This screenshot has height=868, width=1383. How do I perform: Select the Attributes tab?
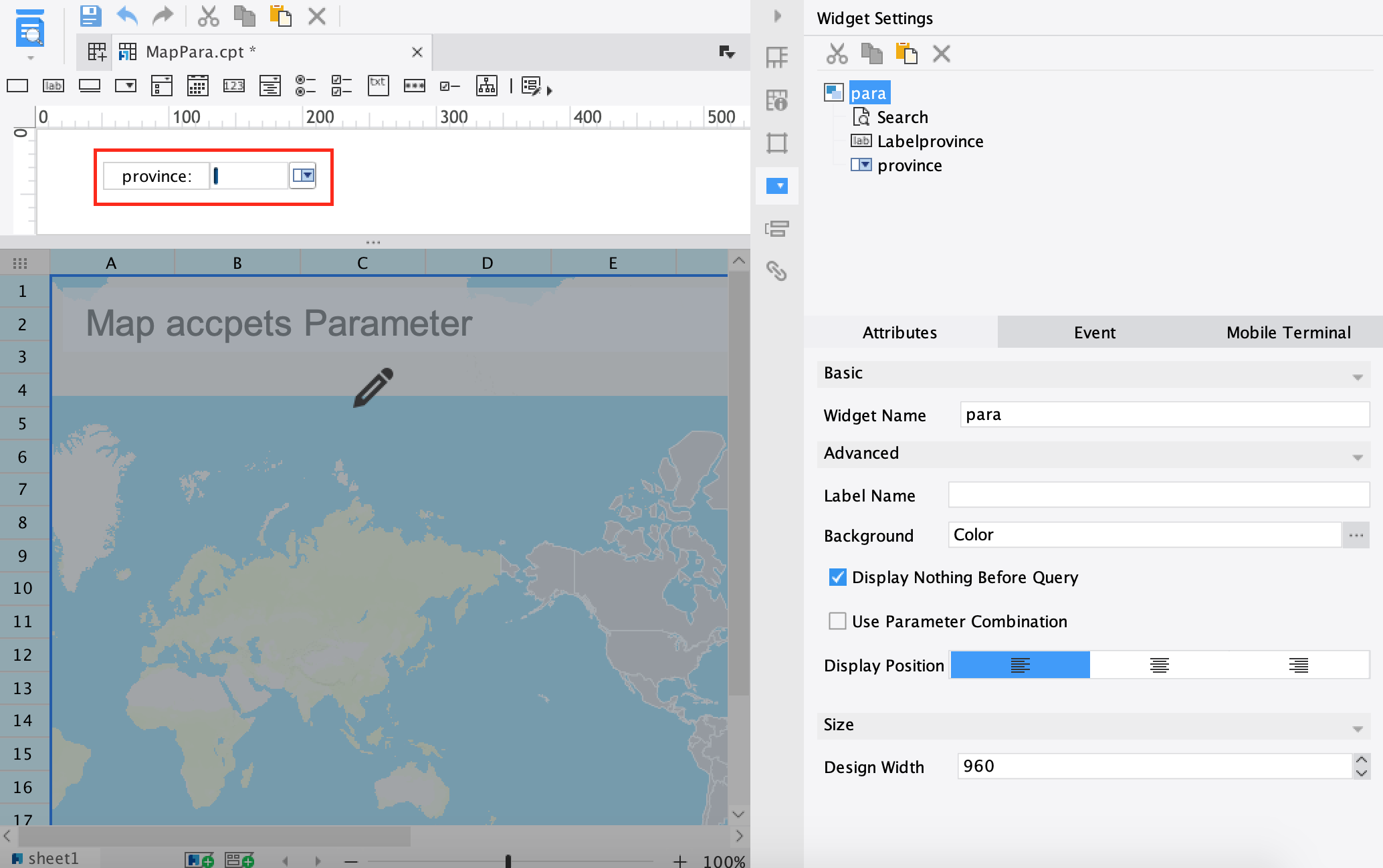[x=900, y=332]
